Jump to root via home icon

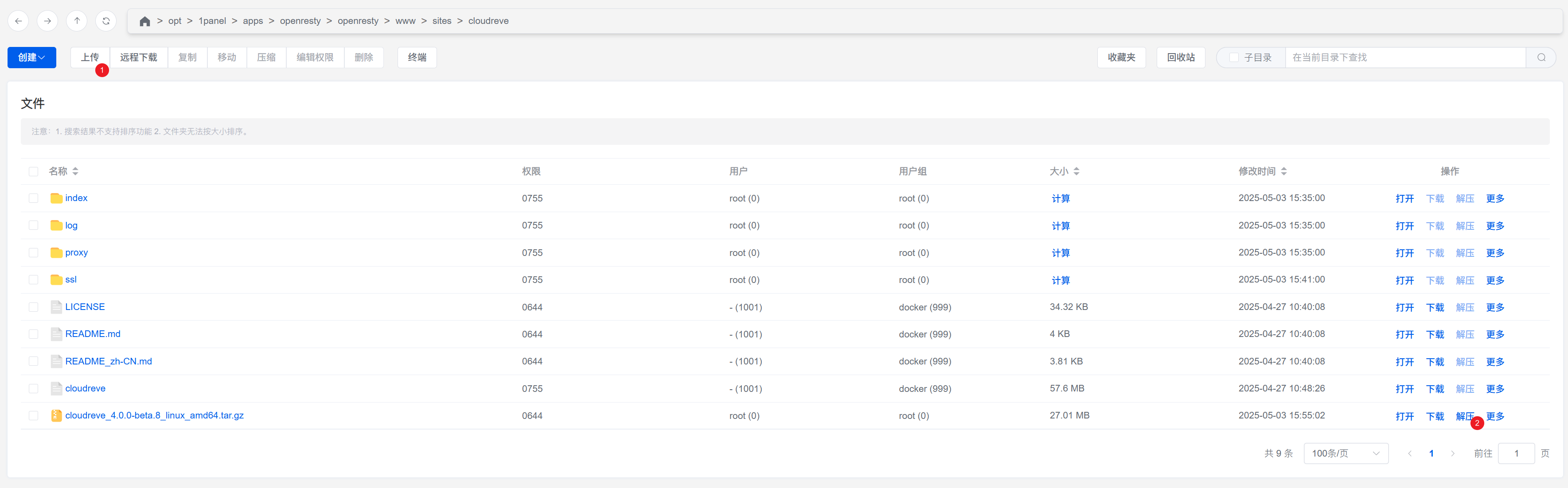144,21
